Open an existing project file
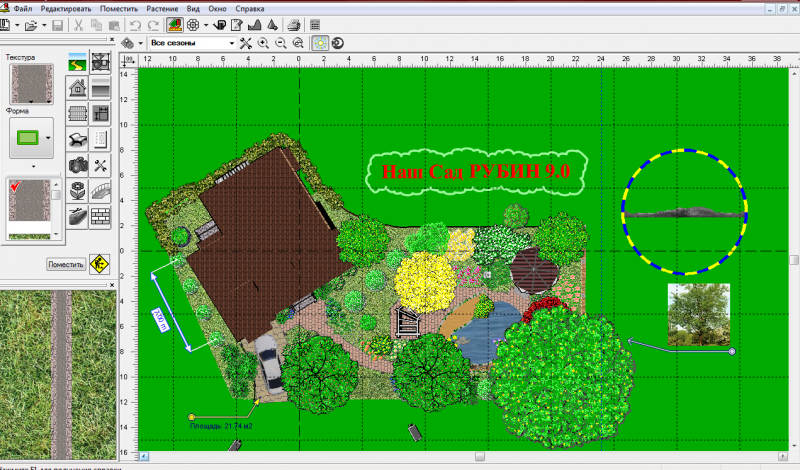This screenshot has height=470, width=800. point(31,24)
